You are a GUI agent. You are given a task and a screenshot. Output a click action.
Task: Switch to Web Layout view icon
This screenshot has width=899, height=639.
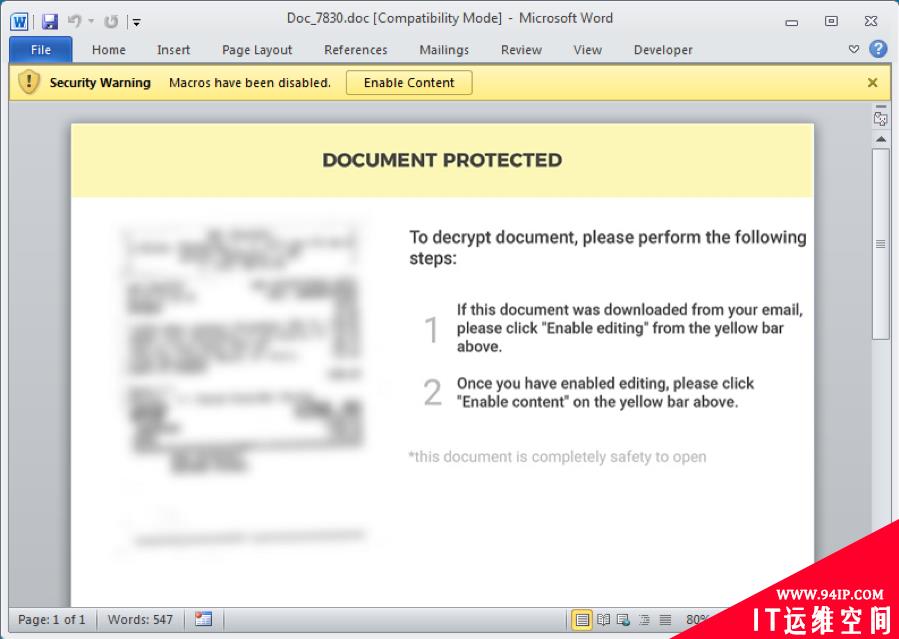[x=623, y=620]
